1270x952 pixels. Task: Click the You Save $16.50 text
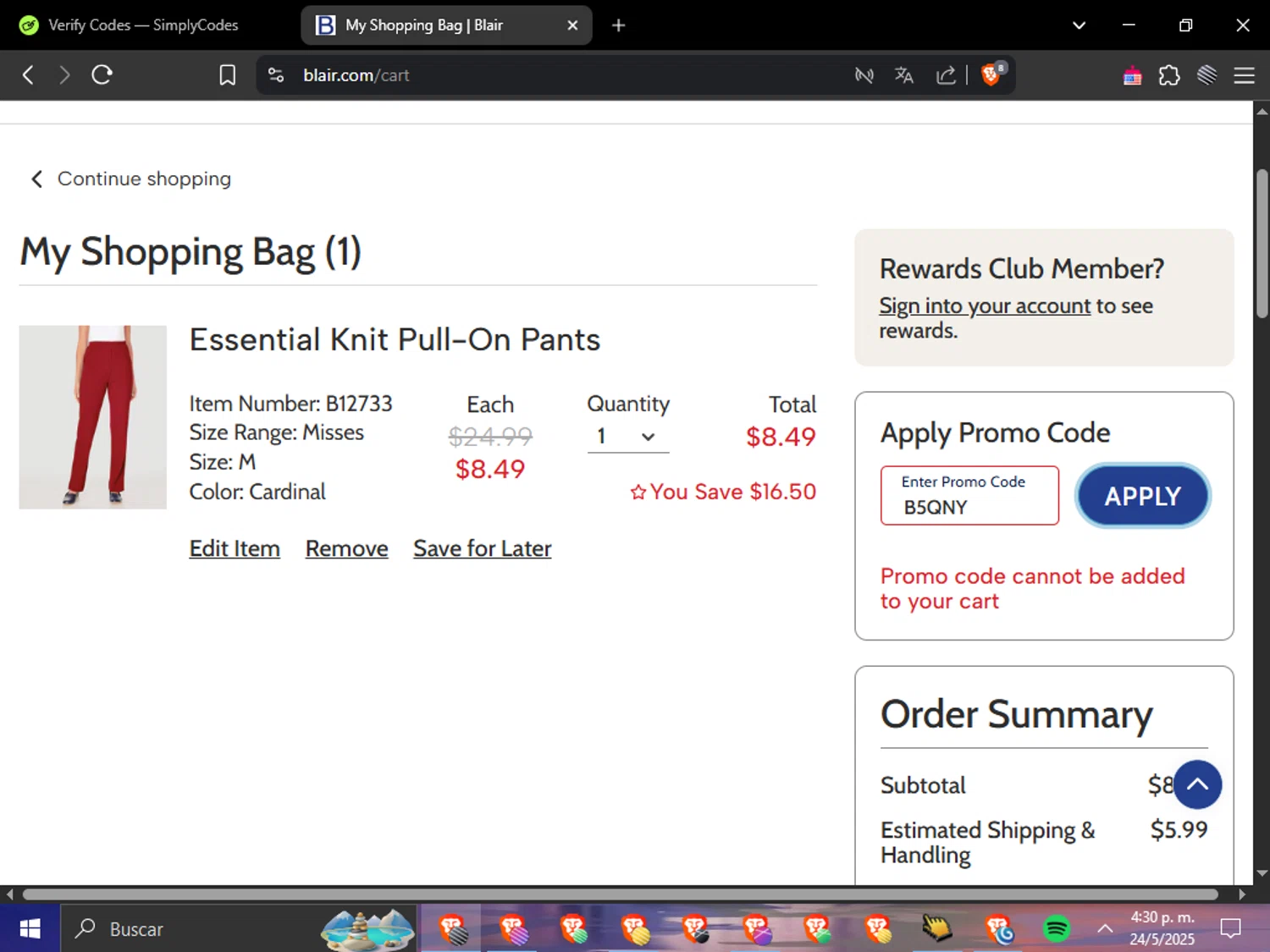tap(723, 492)
